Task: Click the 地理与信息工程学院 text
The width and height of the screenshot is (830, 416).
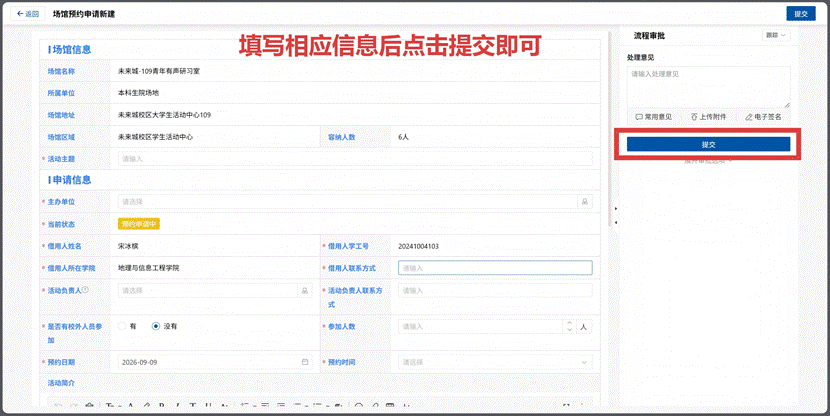Action: [148, 268]
